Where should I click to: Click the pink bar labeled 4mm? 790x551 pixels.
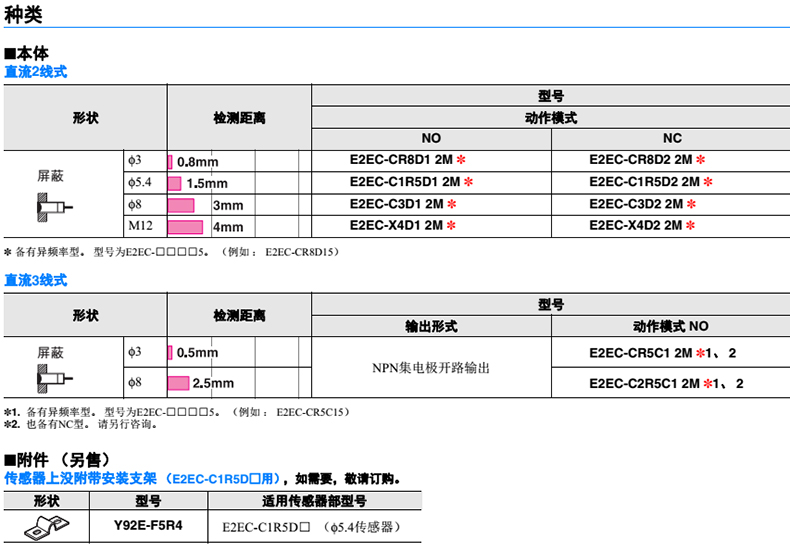click(x=185, y=227)
